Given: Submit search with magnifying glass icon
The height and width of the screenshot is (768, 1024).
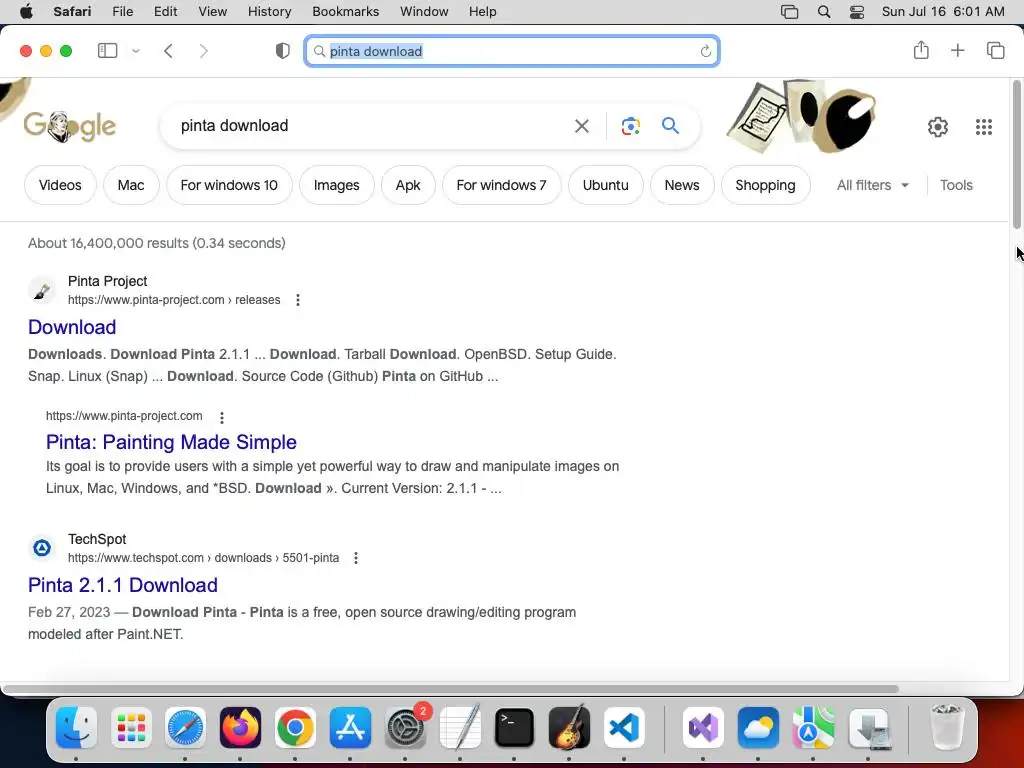Looking at the screenshot, I should [670, 125].
